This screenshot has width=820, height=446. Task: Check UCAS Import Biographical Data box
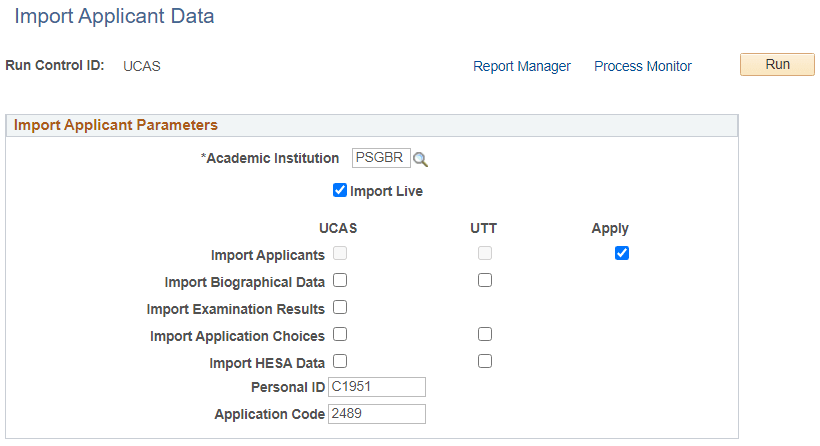tap(340, 280)
